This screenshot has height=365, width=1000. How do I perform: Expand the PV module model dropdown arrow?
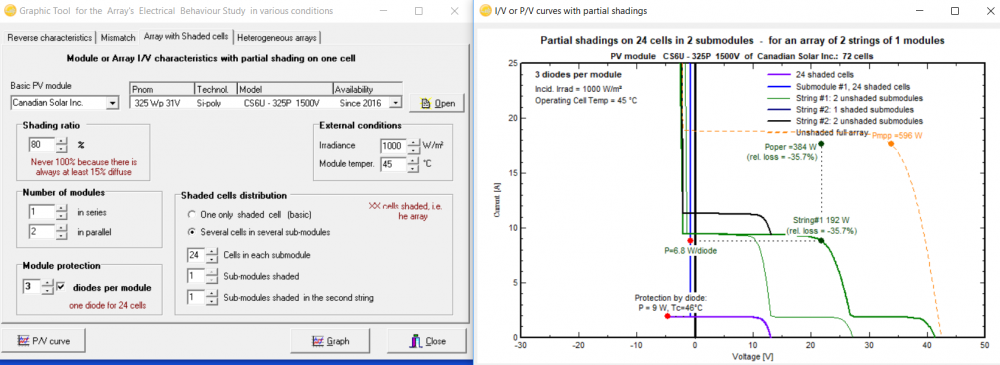[396, 102]
